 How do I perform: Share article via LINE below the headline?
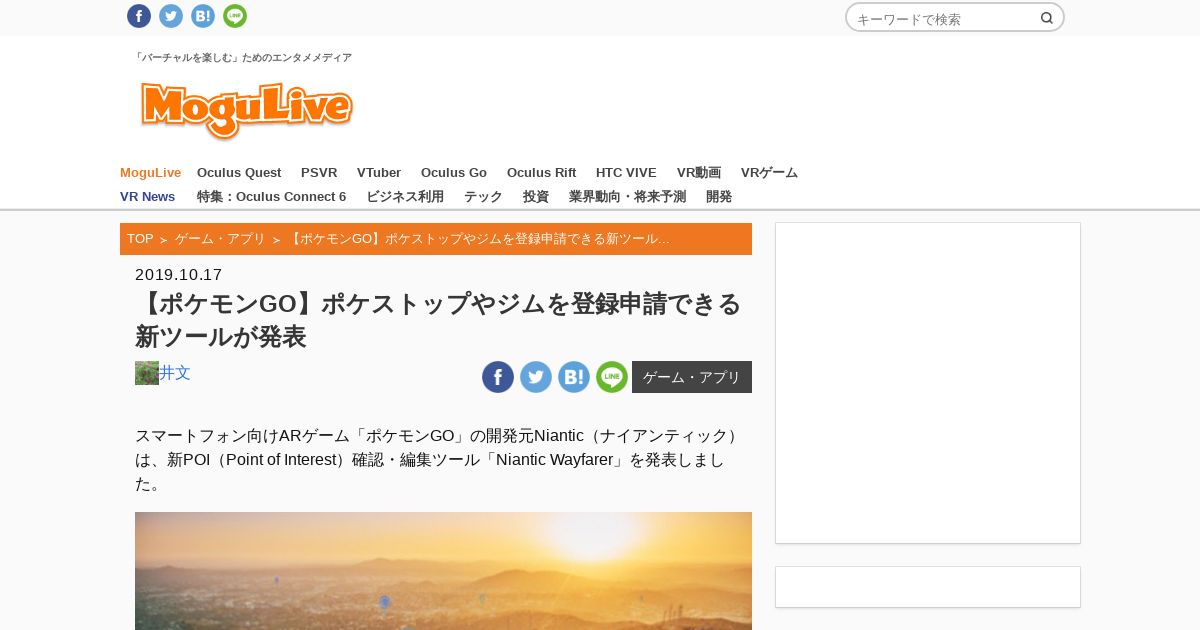tap(612, 377)
